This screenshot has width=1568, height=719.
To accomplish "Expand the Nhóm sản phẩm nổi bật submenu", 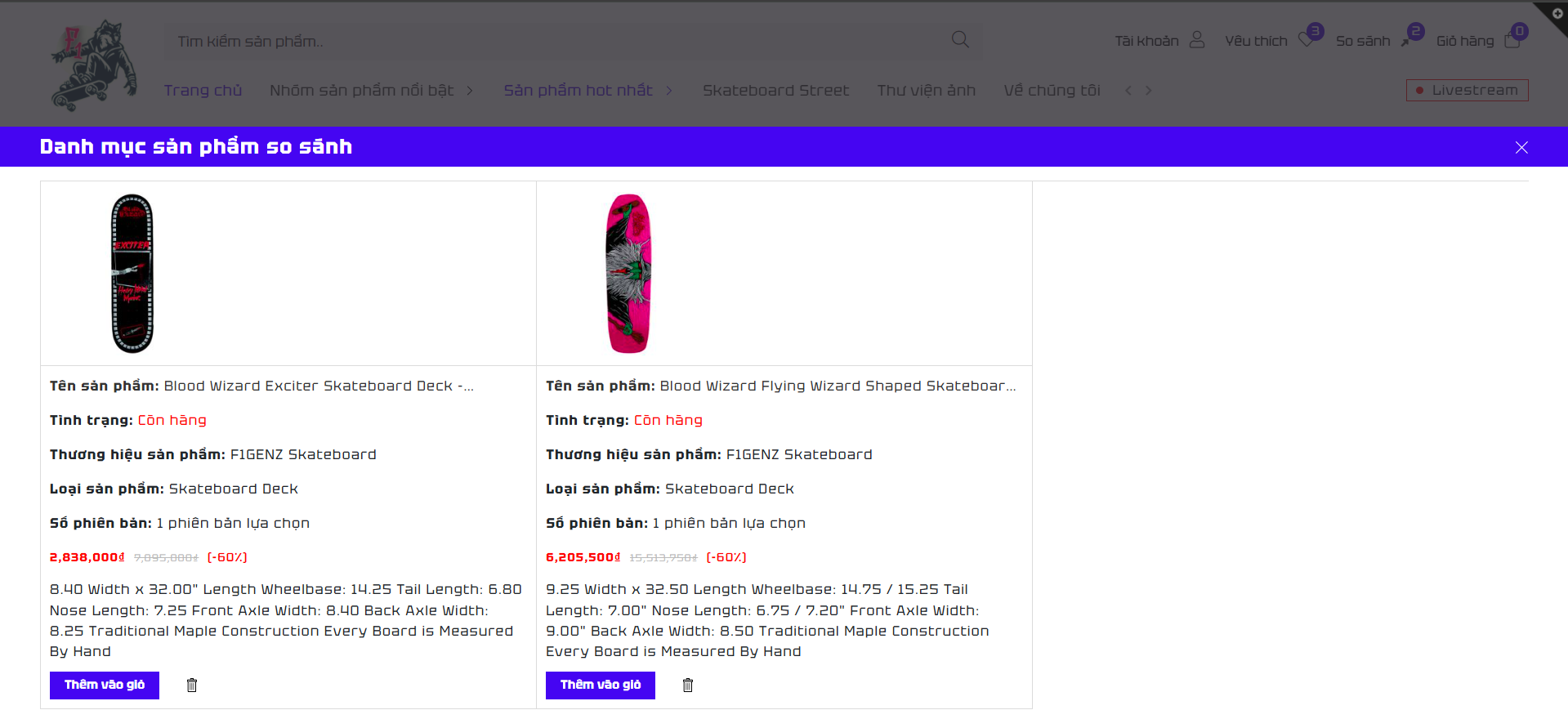I will (x=470, y=91).
